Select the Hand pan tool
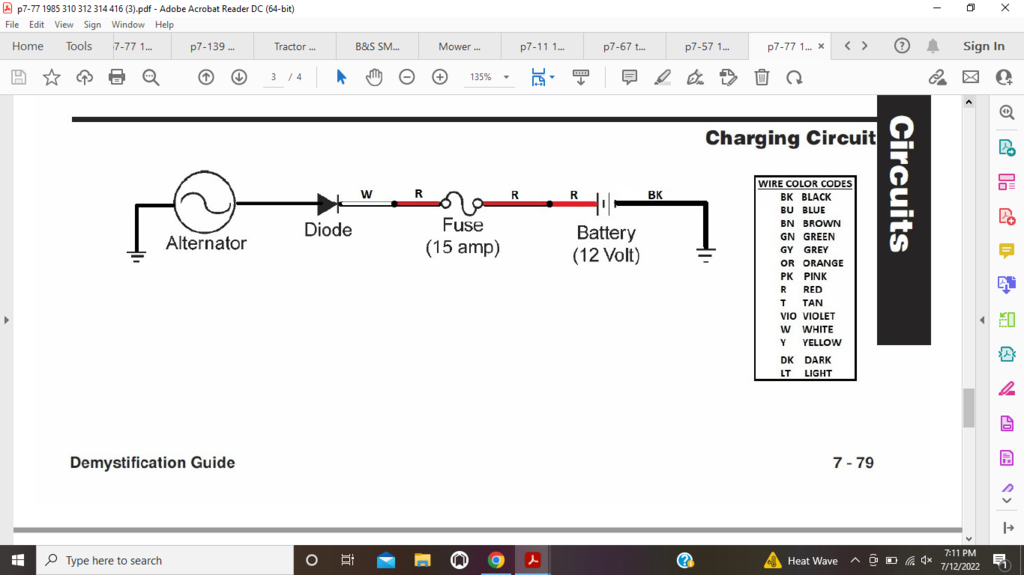This screenshot has height=575, width=1024. click(374, 77)
